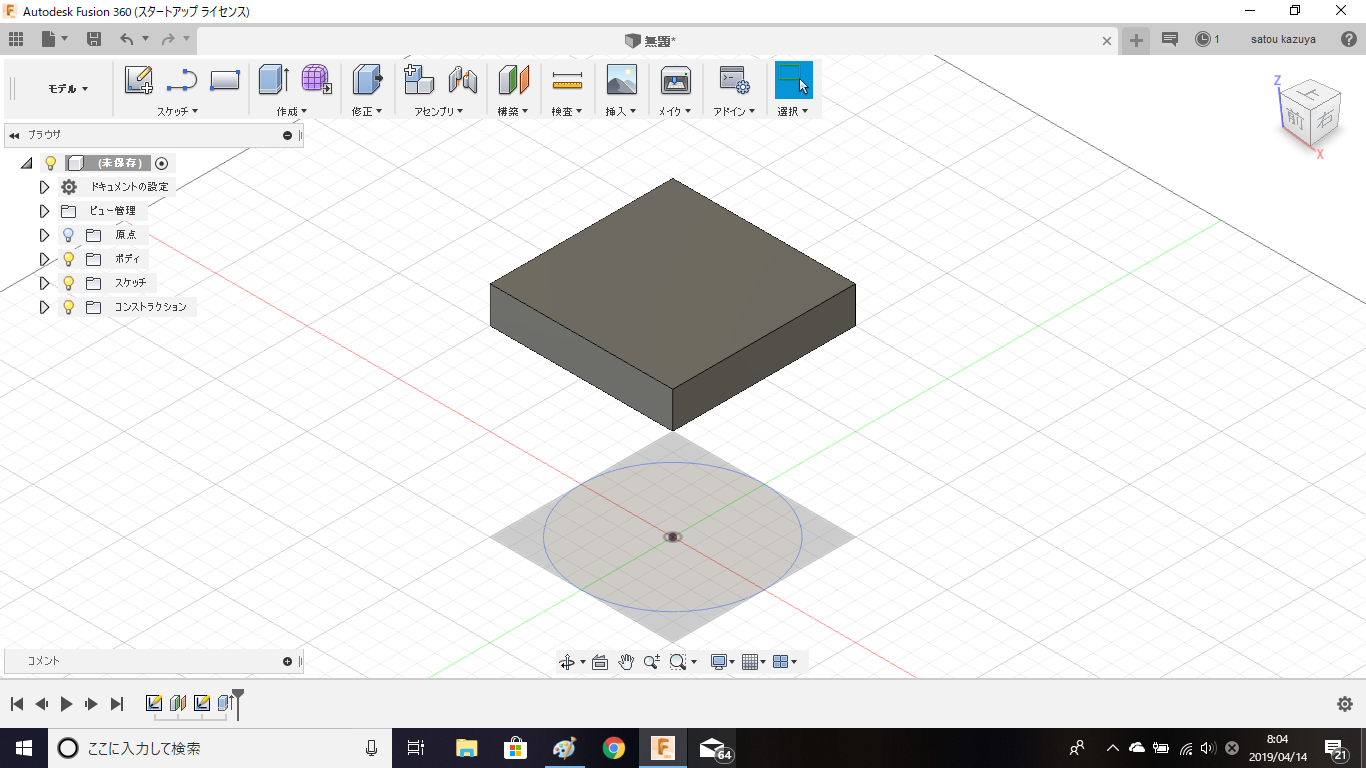Toggle visibility bulb of Construction folder
Screen dimensions: 1366x768
[x=68, y=307]
